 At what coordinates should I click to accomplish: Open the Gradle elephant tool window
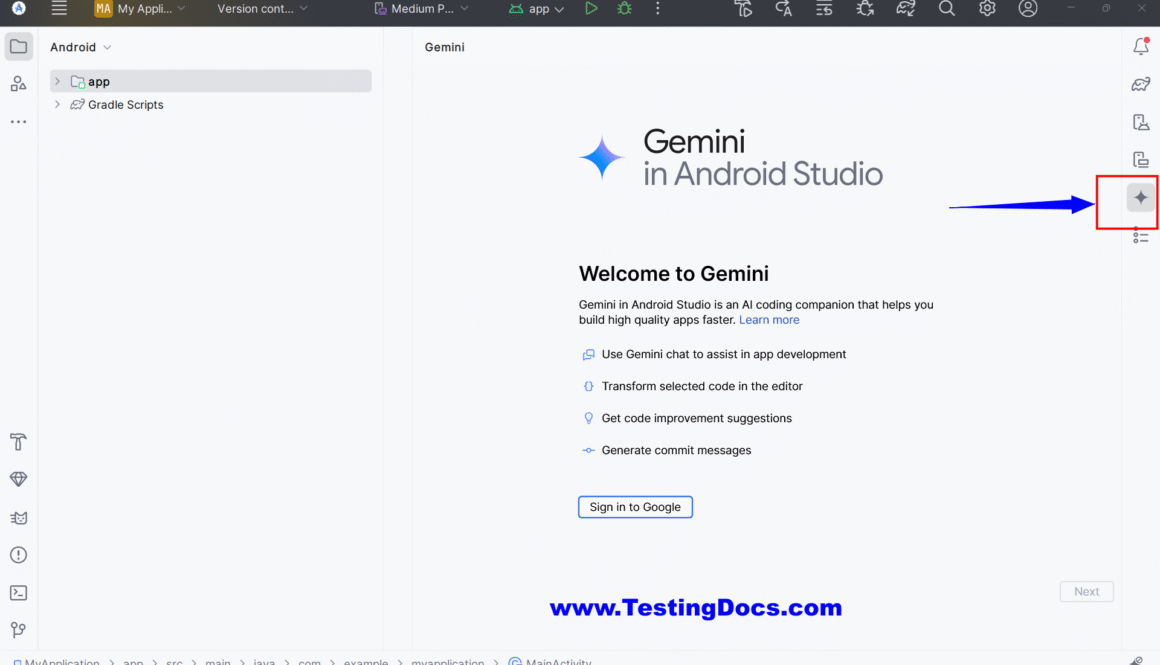click(x=1140, y=84)
